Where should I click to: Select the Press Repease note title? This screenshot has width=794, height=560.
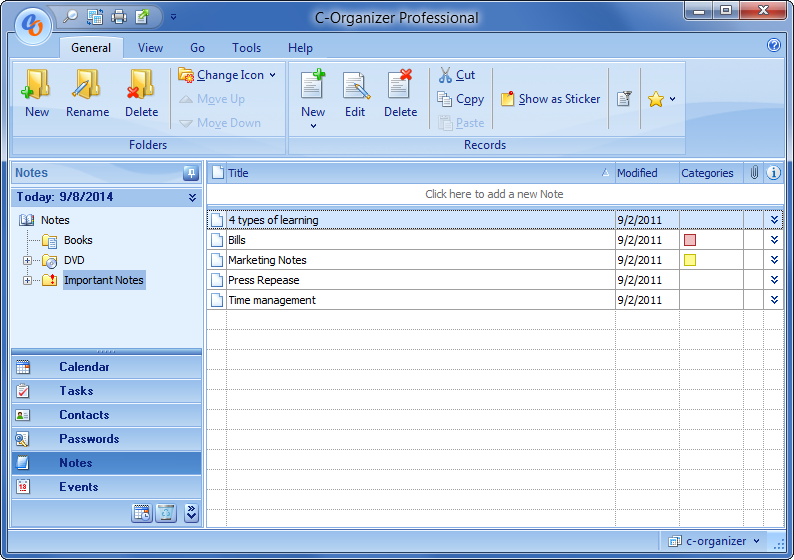click(x=263, y=280)
